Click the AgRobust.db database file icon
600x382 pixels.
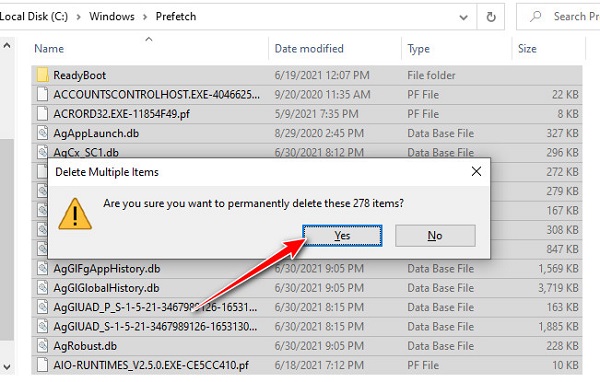(x=42, y=346)
